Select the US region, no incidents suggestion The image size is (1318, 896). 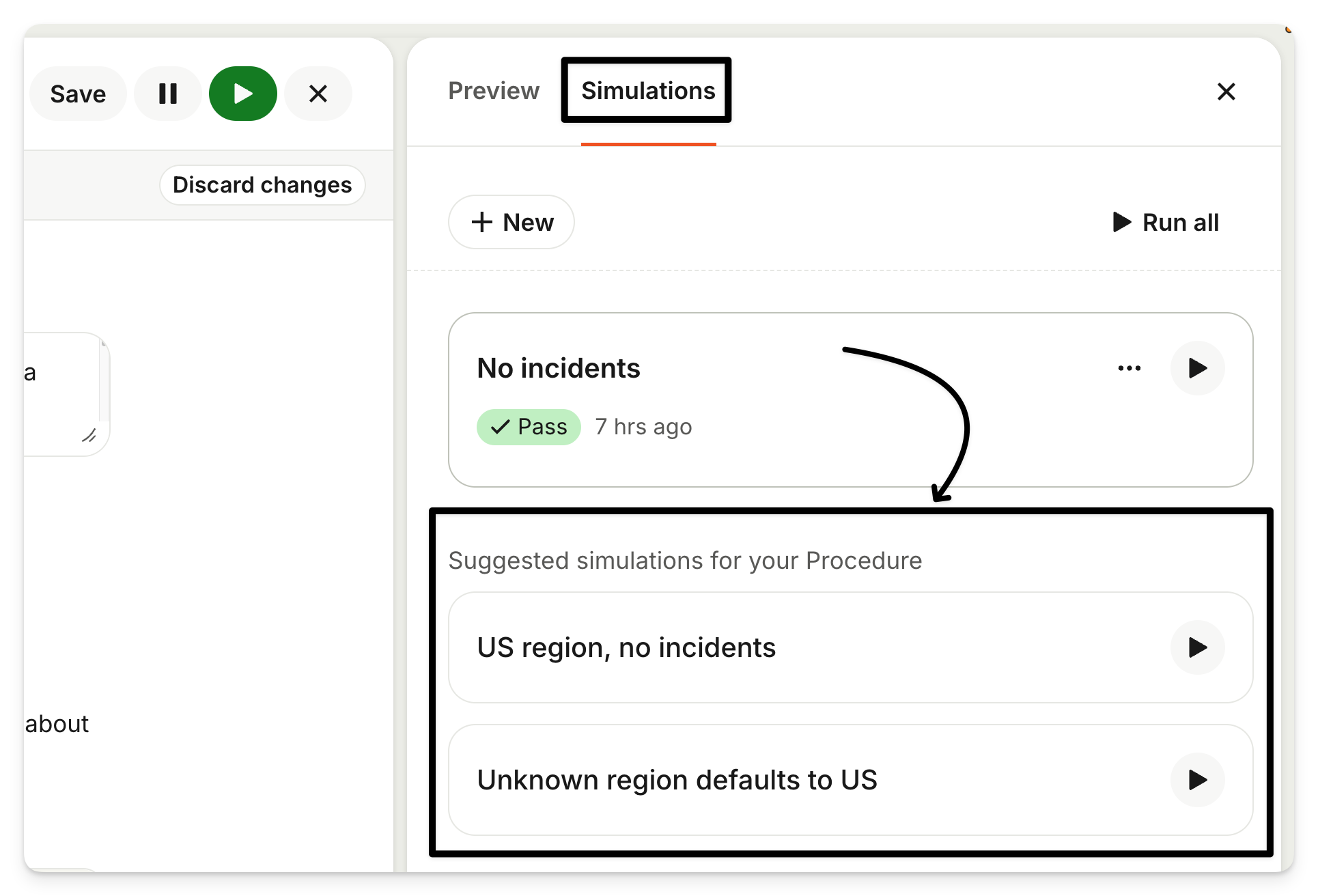tap(851, 647)
